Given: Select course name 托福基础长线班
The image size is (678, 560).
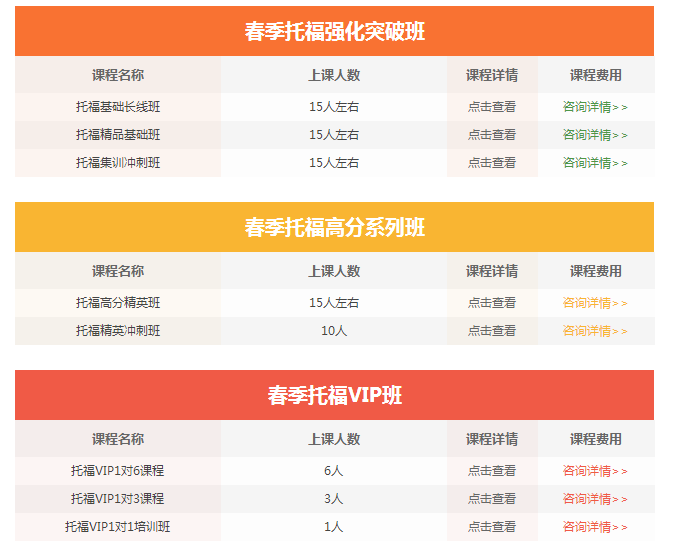Looking at the screenshot, I should point(118,107).
